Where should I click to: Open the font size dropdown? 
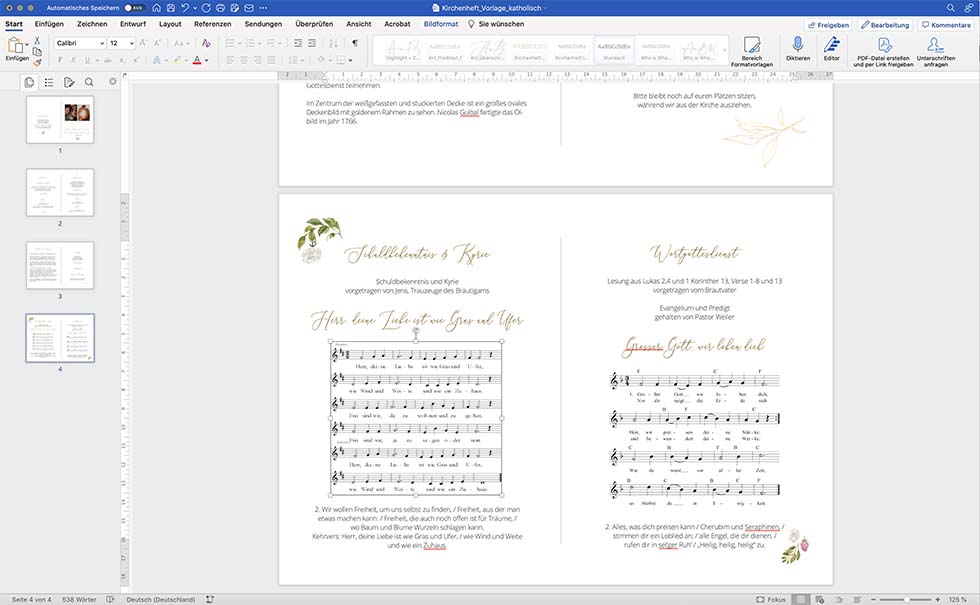coord(131,43)
